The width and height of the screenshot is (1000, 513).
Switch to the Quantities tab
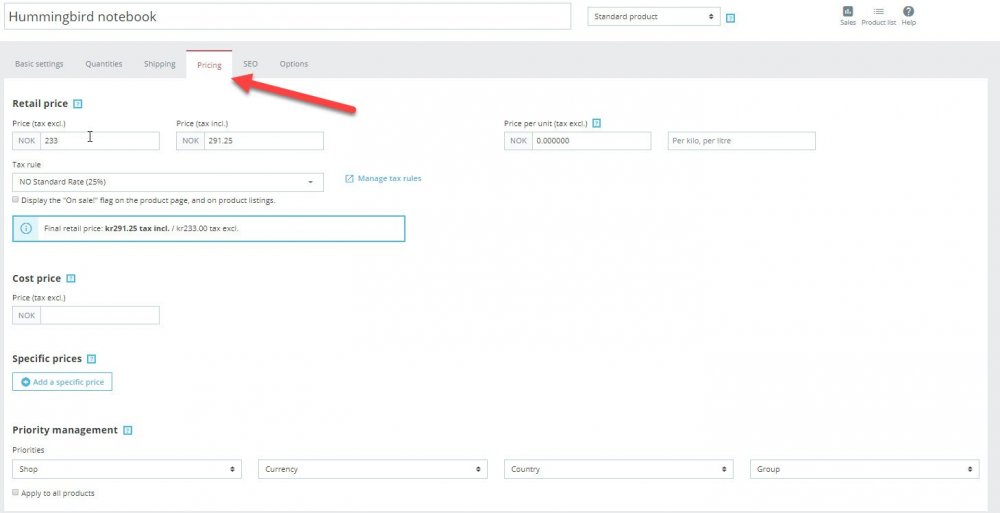104,64
